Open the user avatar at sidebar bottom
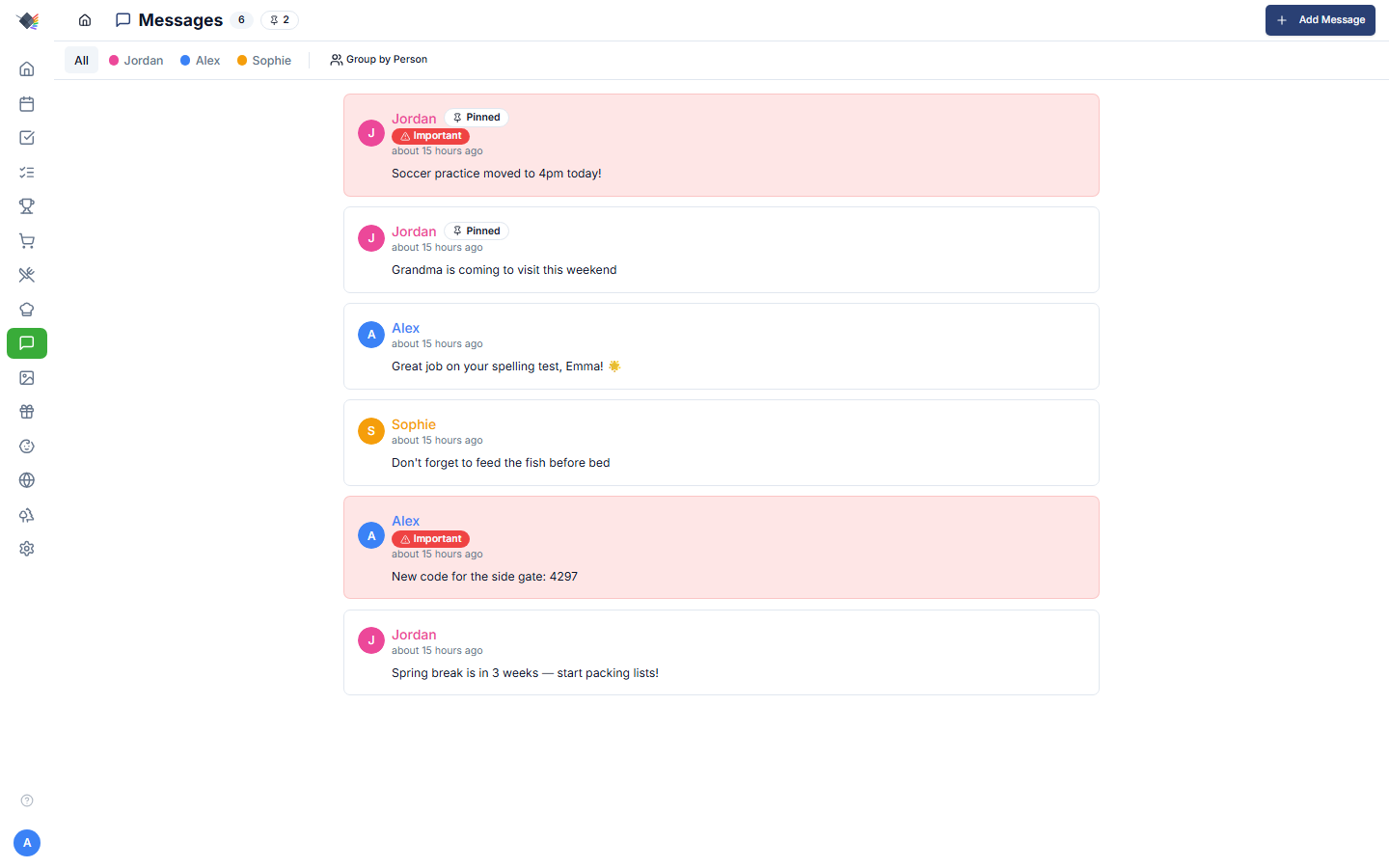Image resolution: width=1389 pixels, height=868 pixels. 27,843
